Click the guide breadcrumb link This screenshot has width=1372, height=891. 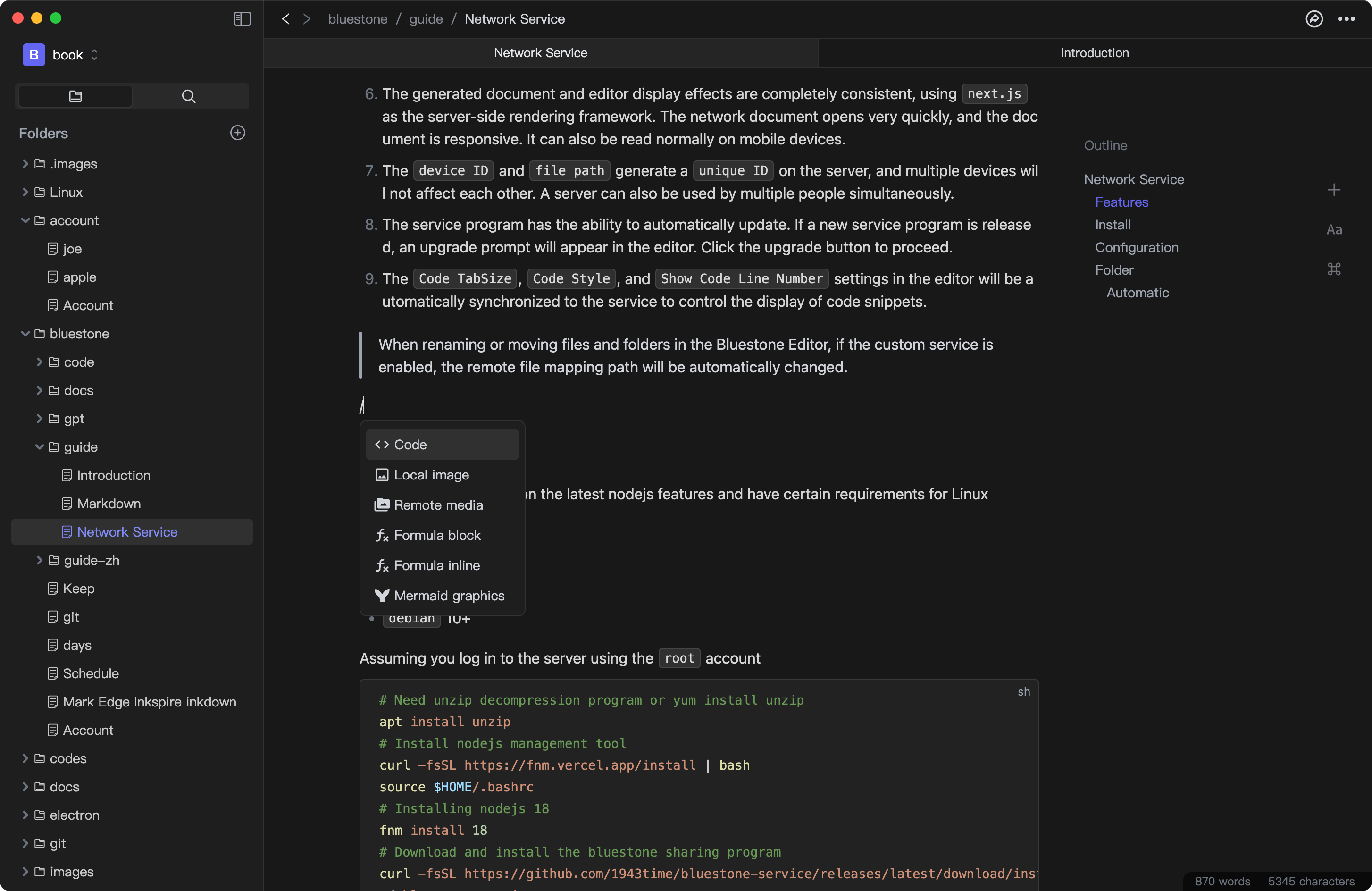[x=426, y=19]
